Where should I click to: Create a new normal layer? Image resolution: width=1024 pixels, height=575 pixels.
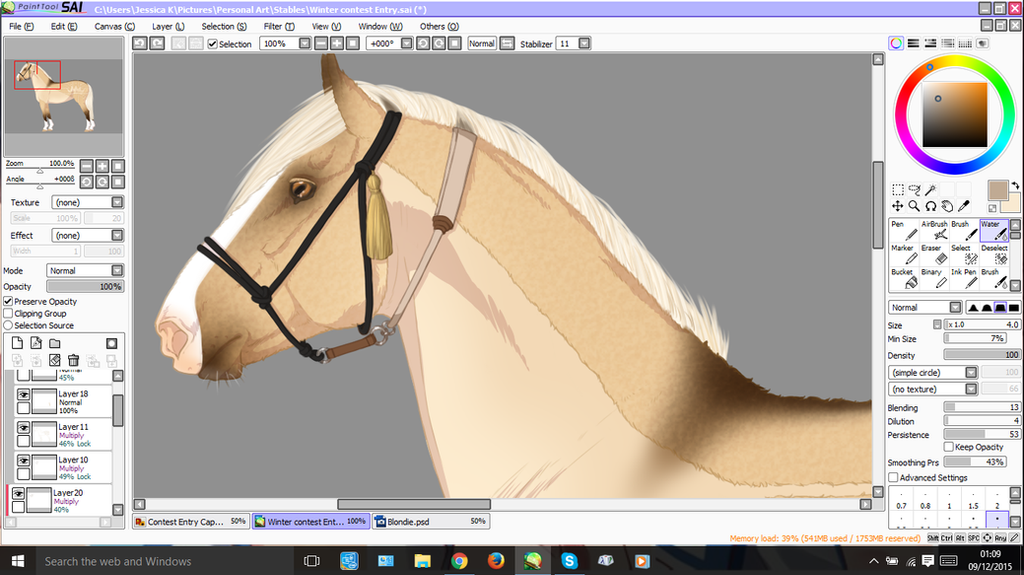pos(18,343)
